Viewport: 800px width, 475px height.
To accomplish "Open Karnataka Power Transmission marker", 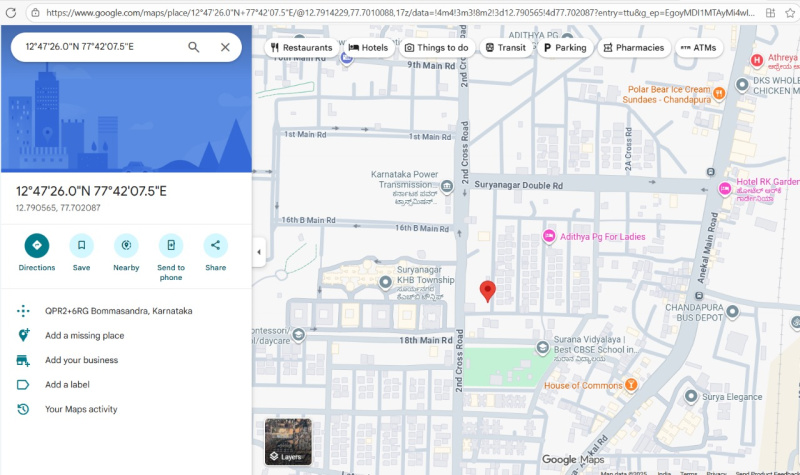I will point(447,186).
